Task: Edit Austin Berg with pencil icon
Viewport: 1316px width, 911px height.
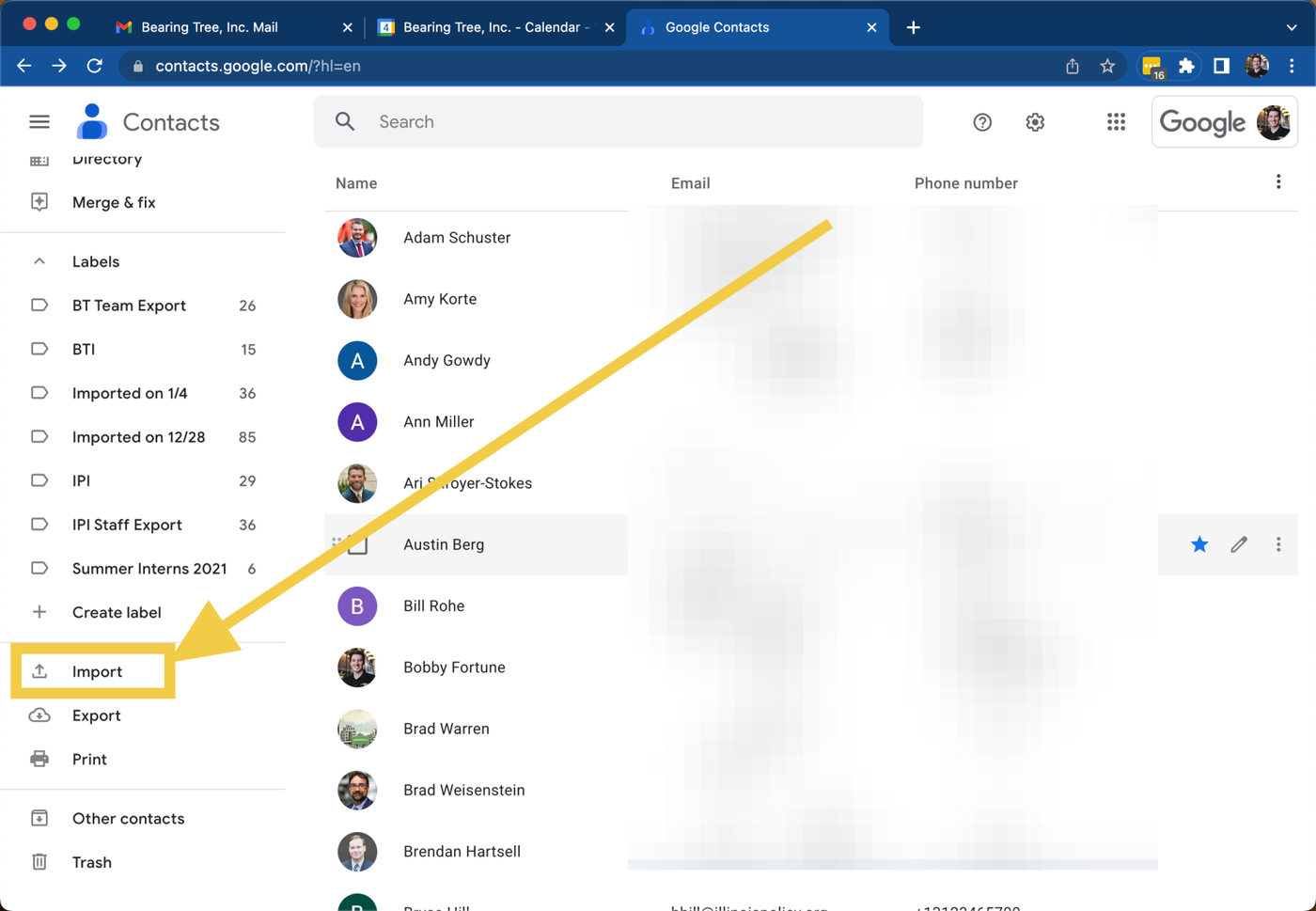Action: (1239, 544)
